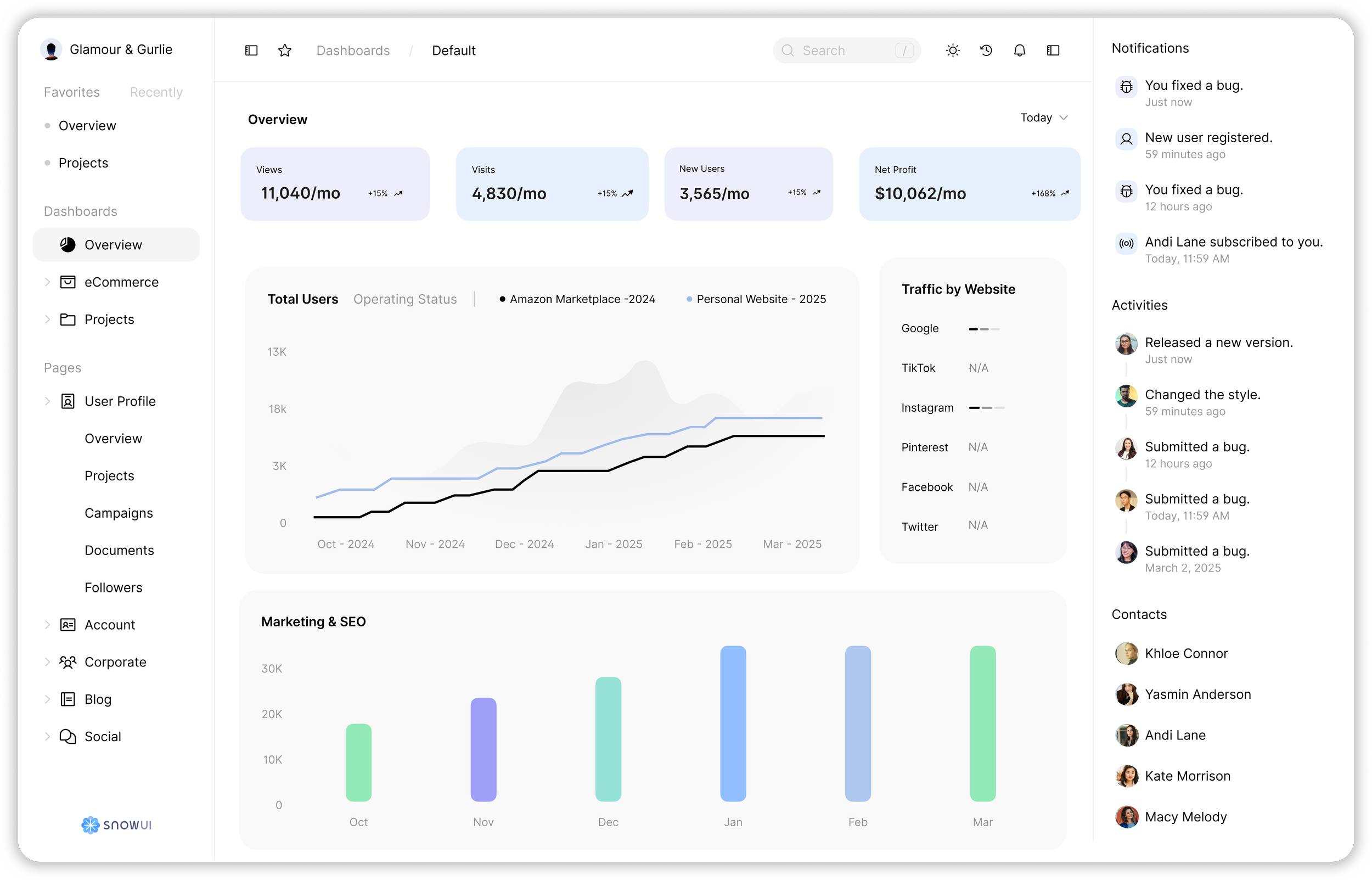Select the Social chat bubble icon
Viewport: 1372px width, 880px height.
69,737
